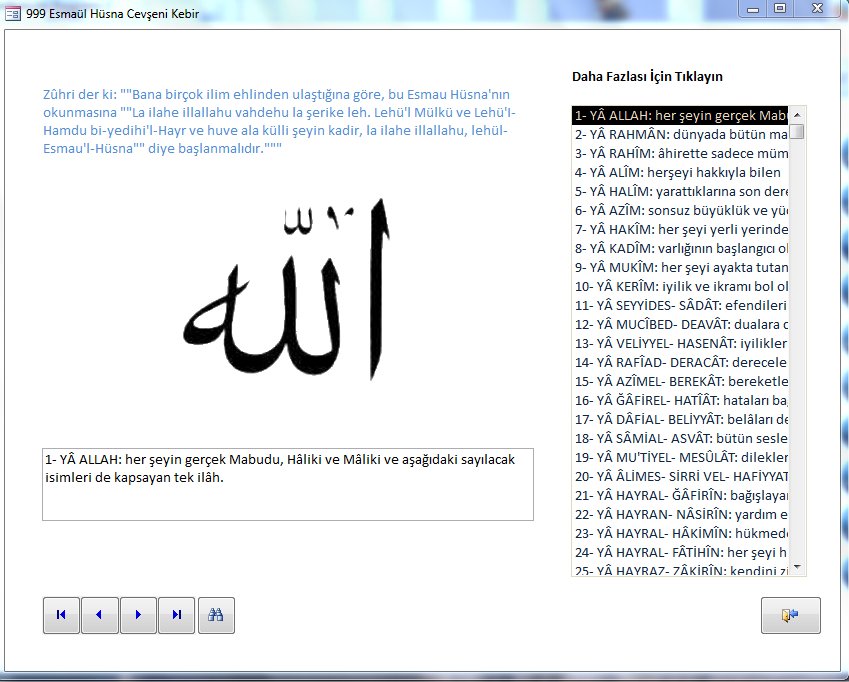Pick "10- YÂ KERÎM" in the list

680,286
